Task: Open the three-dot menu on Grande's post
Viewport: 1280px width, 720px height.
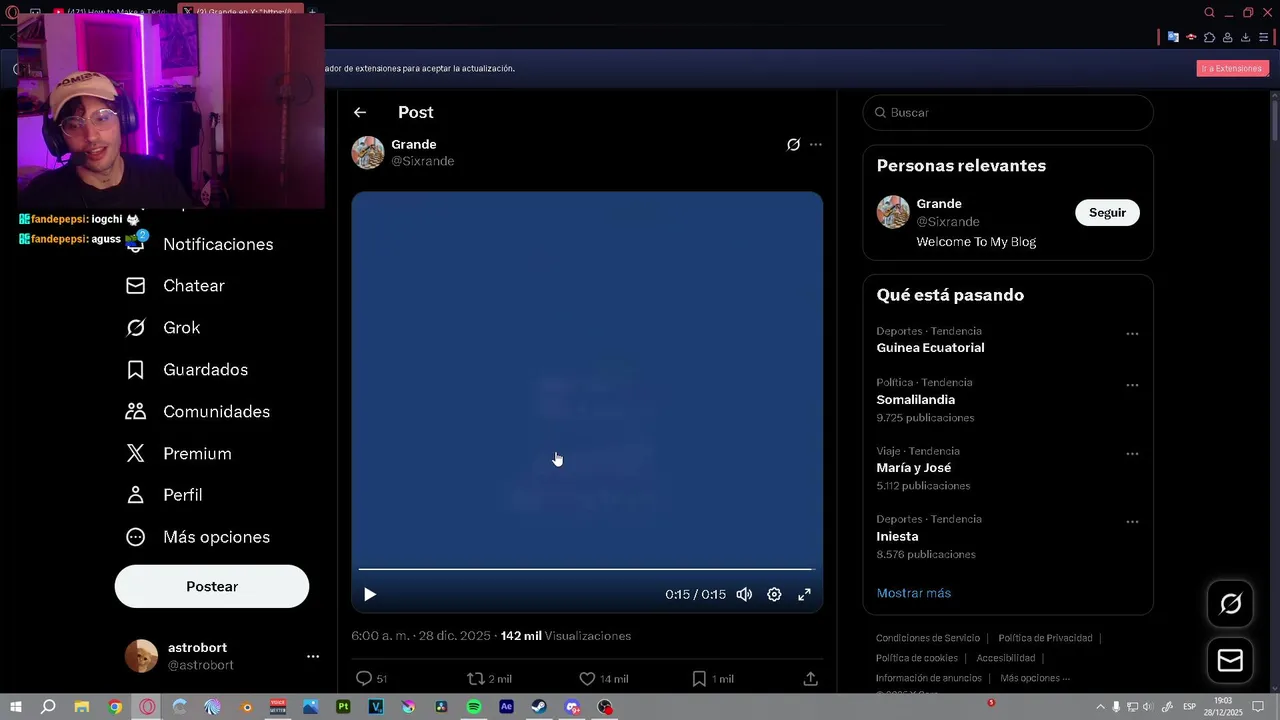Action: pyautogui.click(x=816, y=145)
